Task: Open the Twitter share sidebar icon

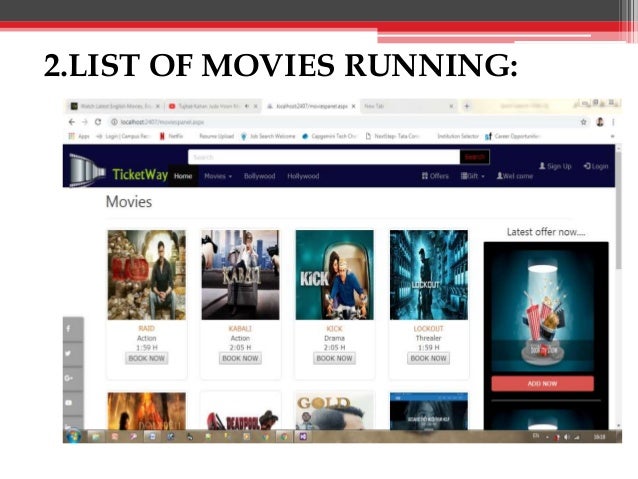Action: (73, 353)
